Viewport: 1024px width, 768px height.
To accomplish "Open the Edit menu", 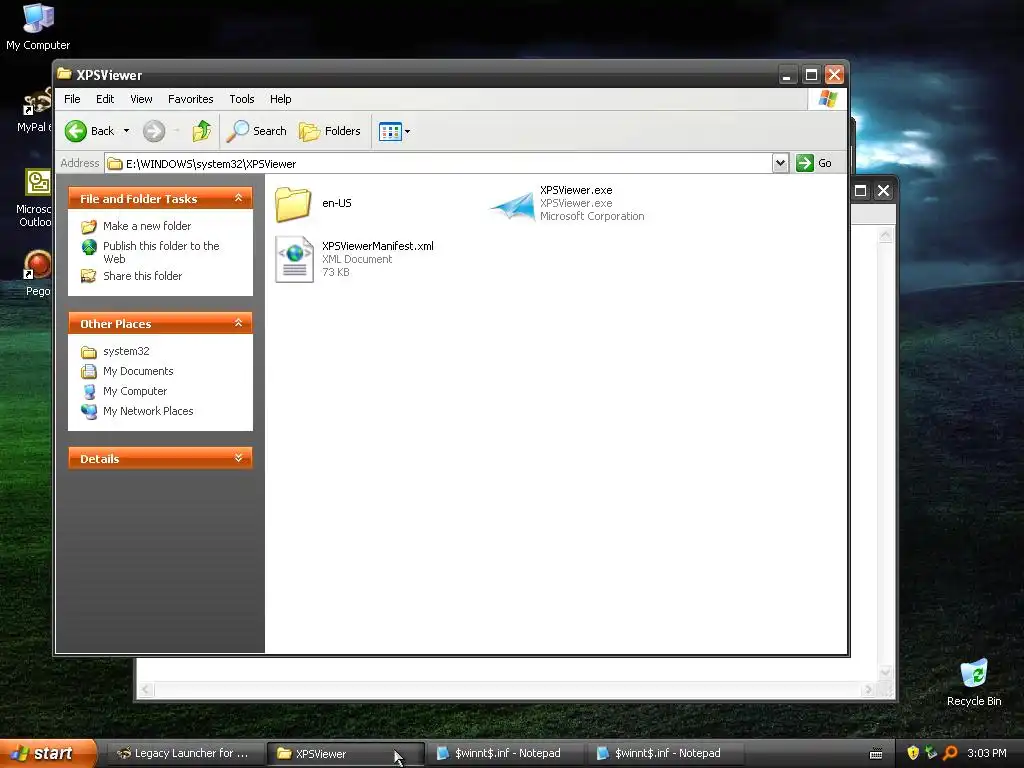I will coord(105,99).
